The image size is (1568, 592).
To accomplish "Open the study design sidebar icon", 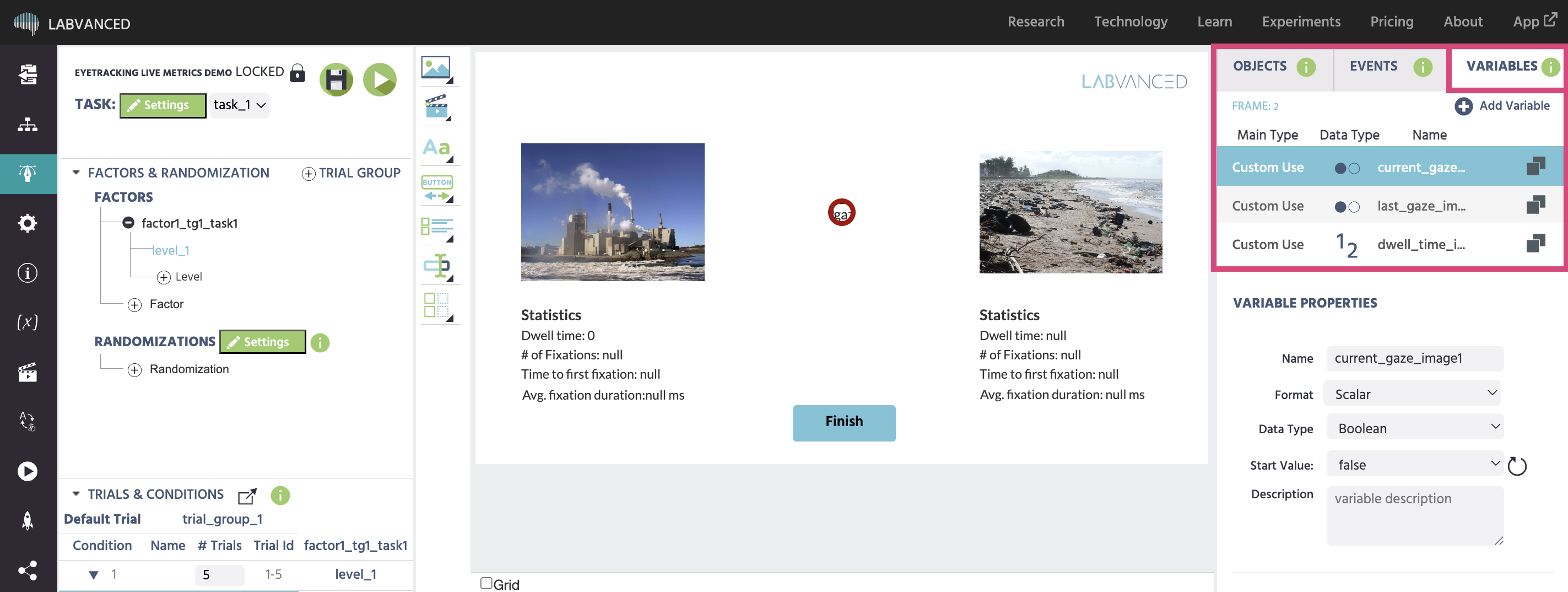I will point(28,75).
